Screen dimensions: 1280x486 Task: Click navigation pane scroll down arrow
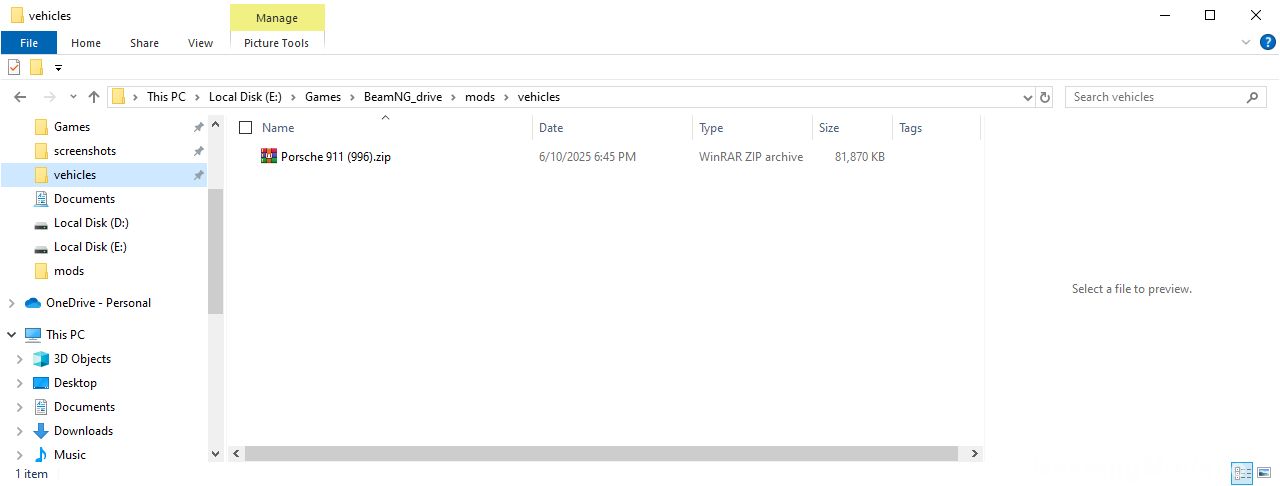[215, 454]
